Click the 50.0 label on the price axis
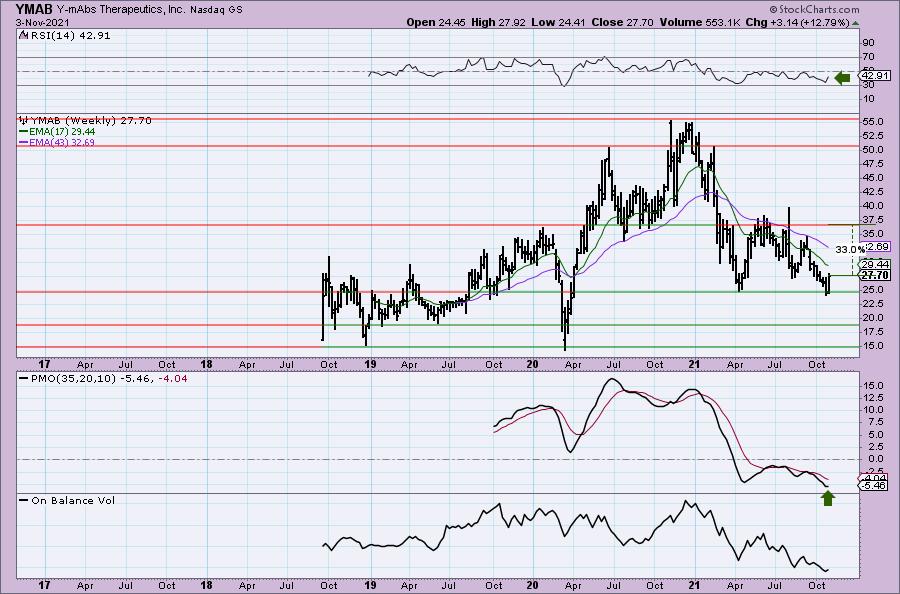This screenshot has width=900, height=594. click(871, 150)
